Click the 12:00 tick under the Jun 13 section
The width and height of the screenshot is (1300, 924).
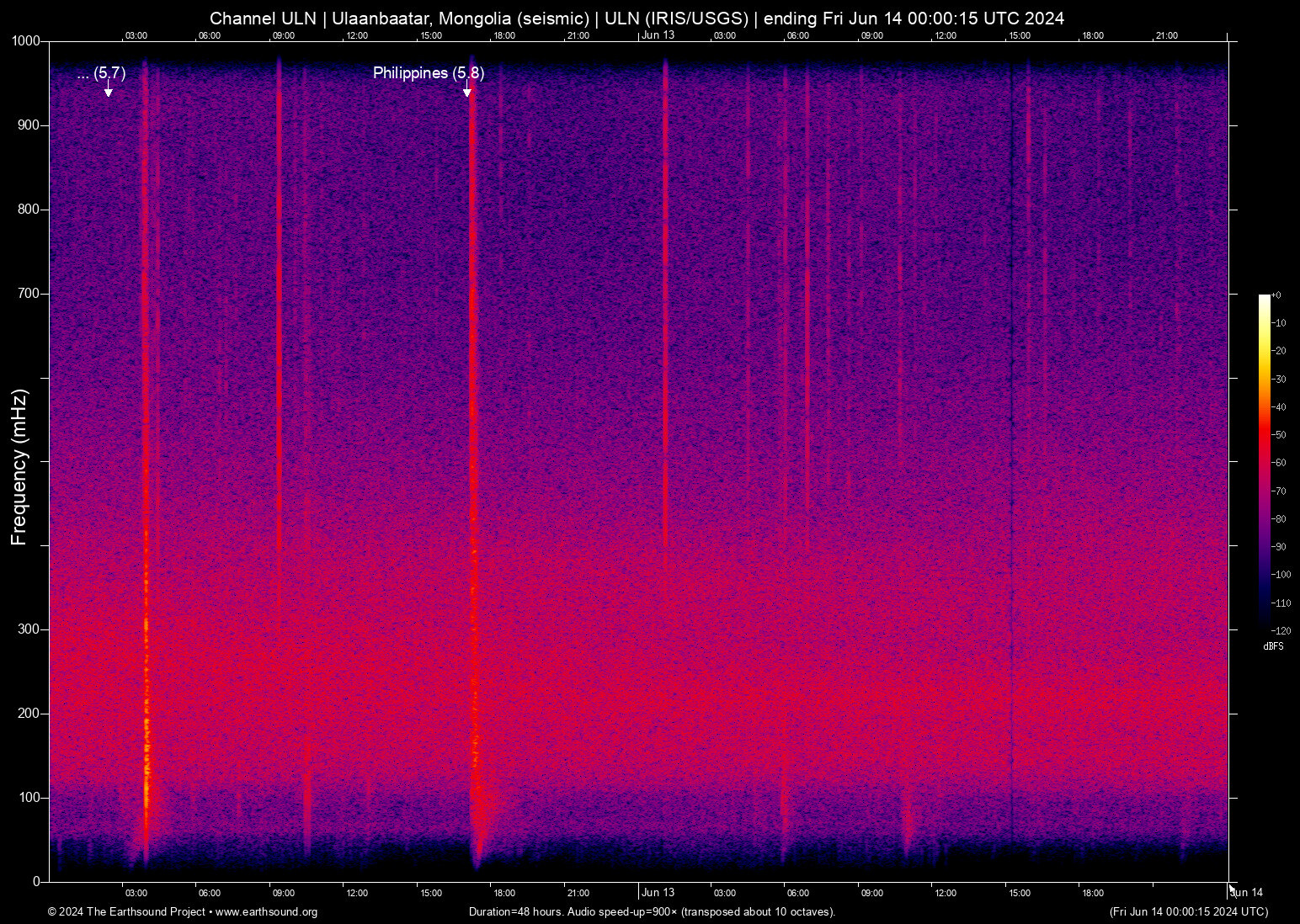coord(946,892)
